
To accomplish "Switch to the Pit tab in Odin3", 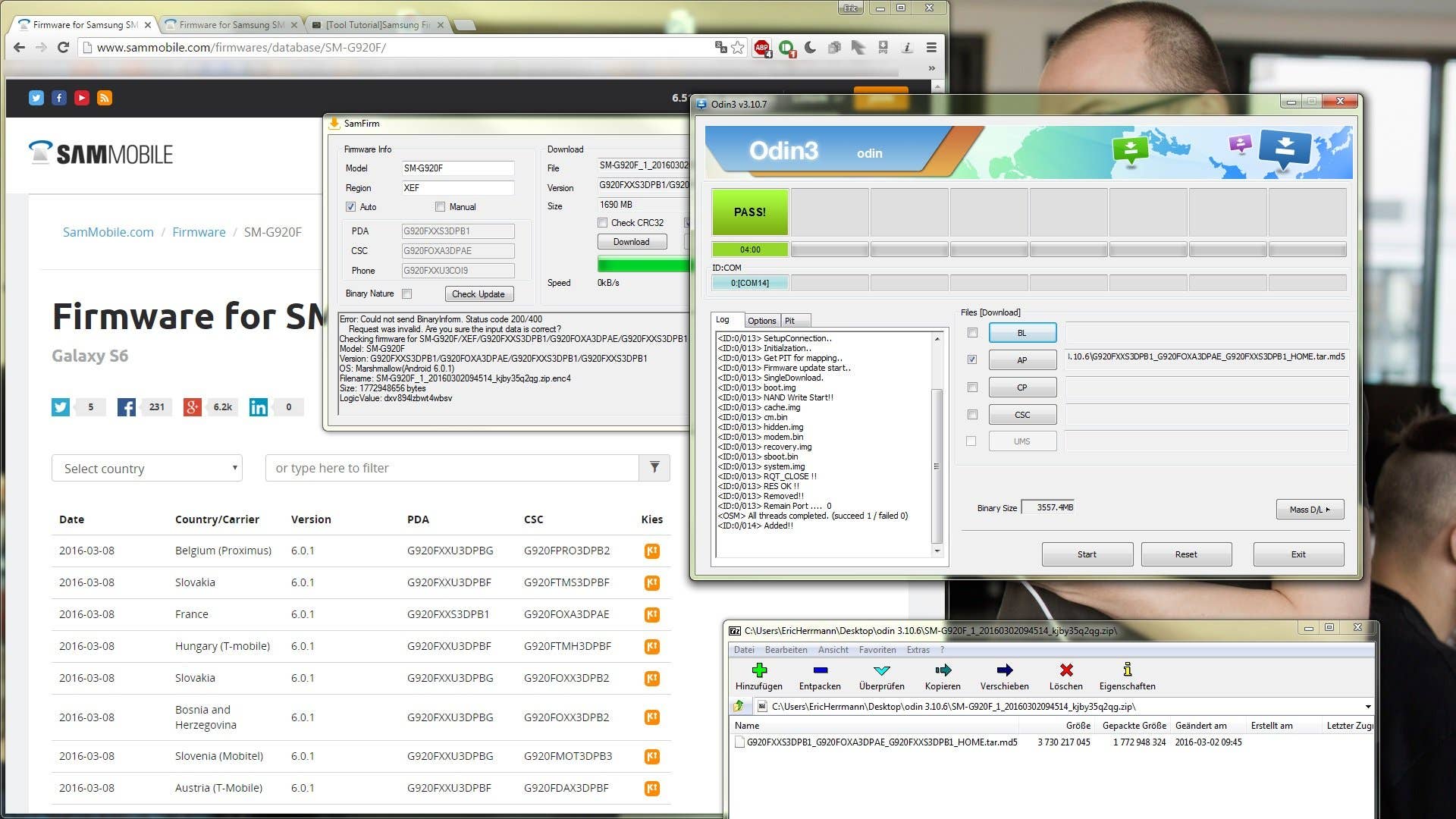I will (x=789, y=320).
